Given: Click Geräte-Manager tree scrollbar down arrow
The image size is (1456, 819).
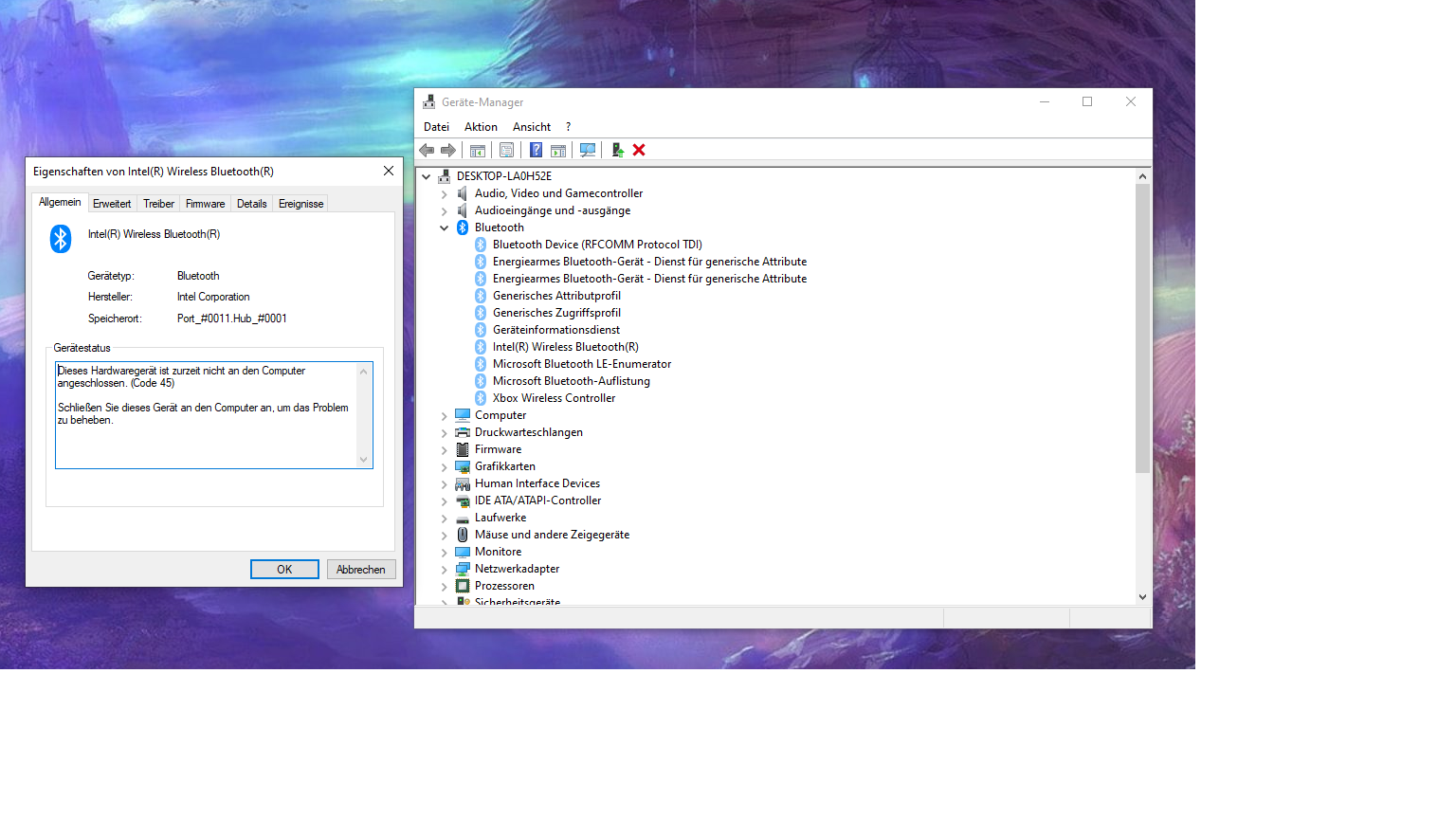Looking at the screenshot, I should pos(1142,596).
